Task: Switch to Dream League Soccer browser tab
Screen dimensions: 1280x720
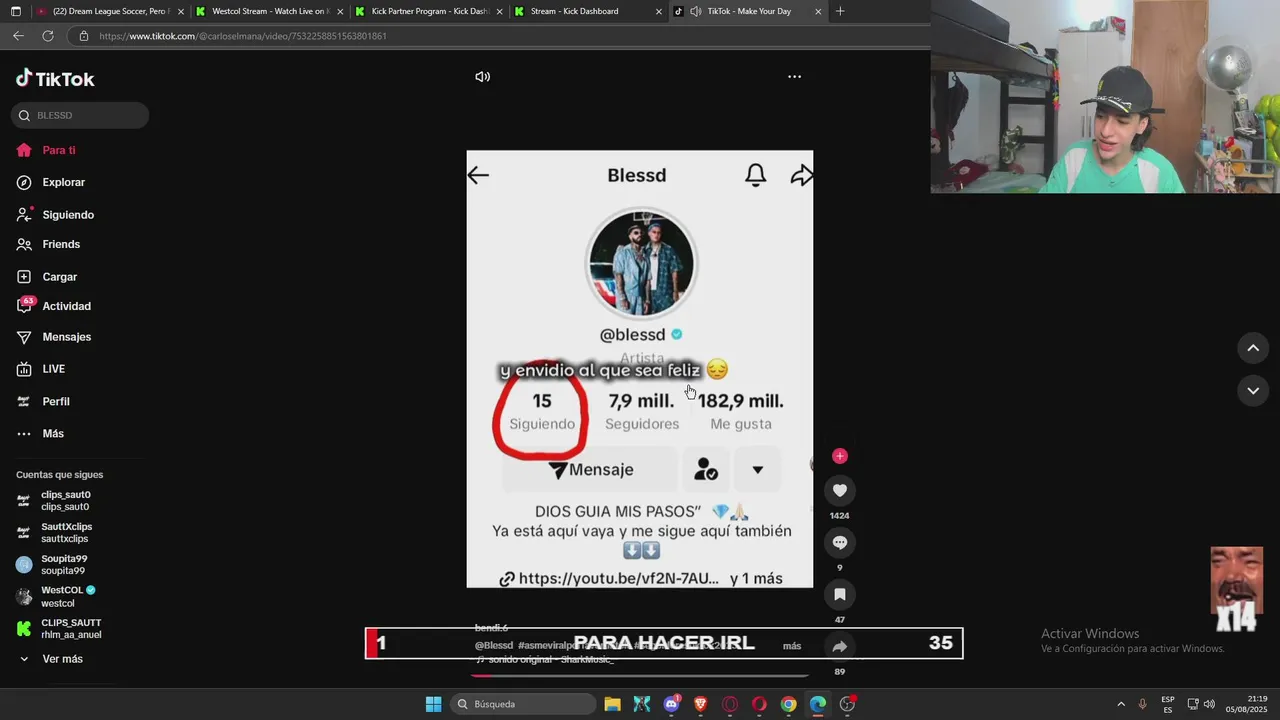Action: 110,11
